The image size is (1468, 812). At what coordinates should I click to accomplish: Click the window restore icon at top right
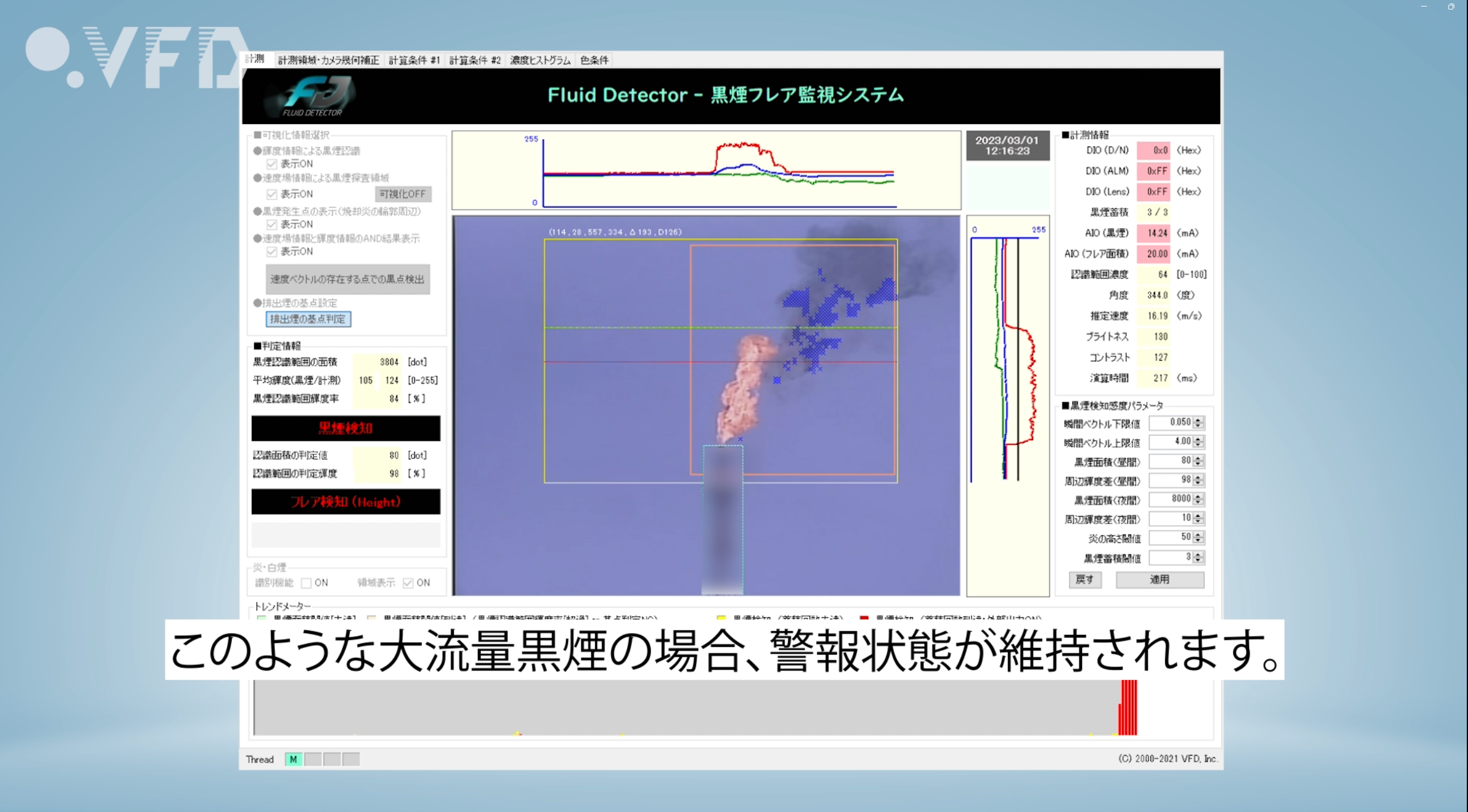pyautogui.click(x=1451, y=7)
